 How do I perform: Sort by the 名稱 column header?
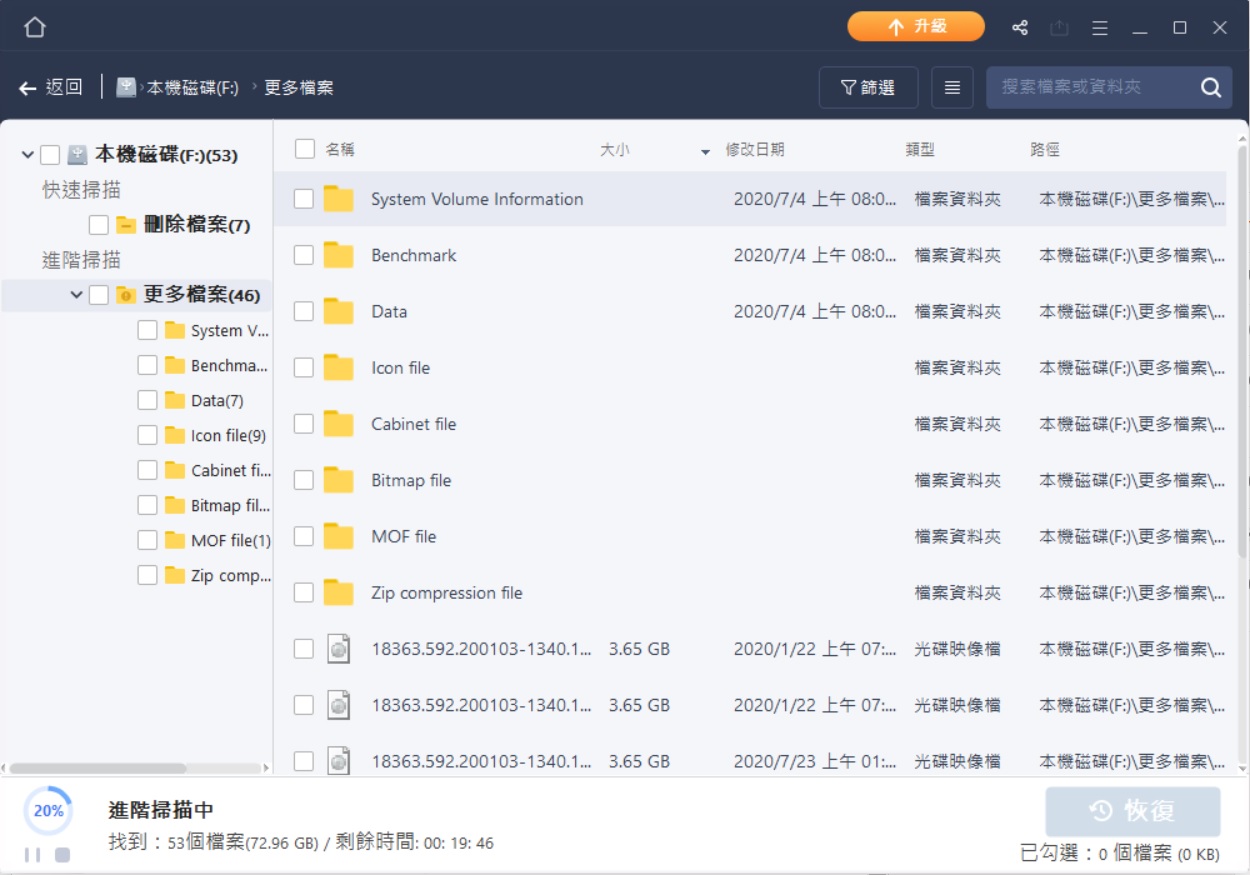tap(340, 149)
